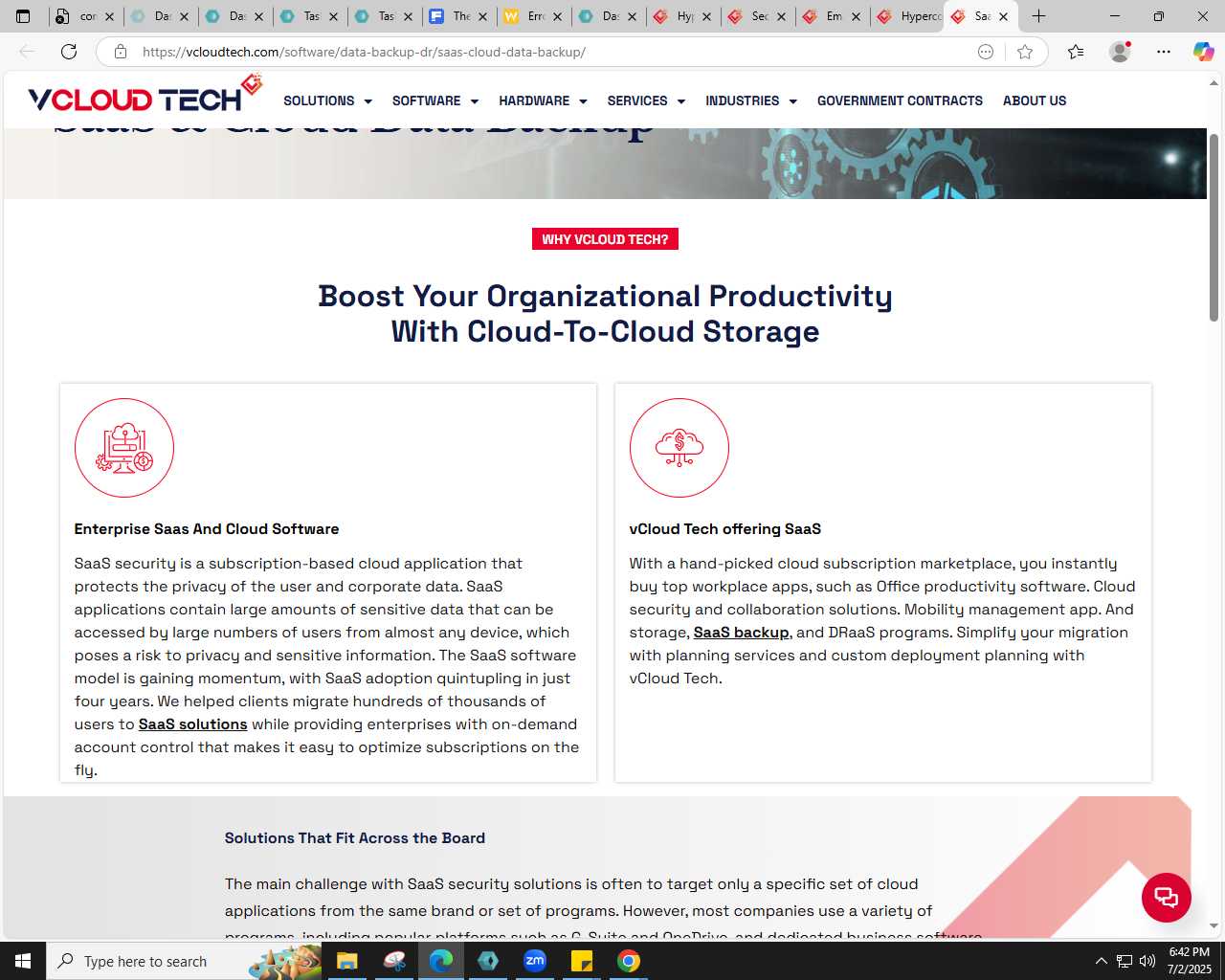Click the cloud dollar circle icon
This screenshot has height=980, width=1225.
[x=679, y=448]
